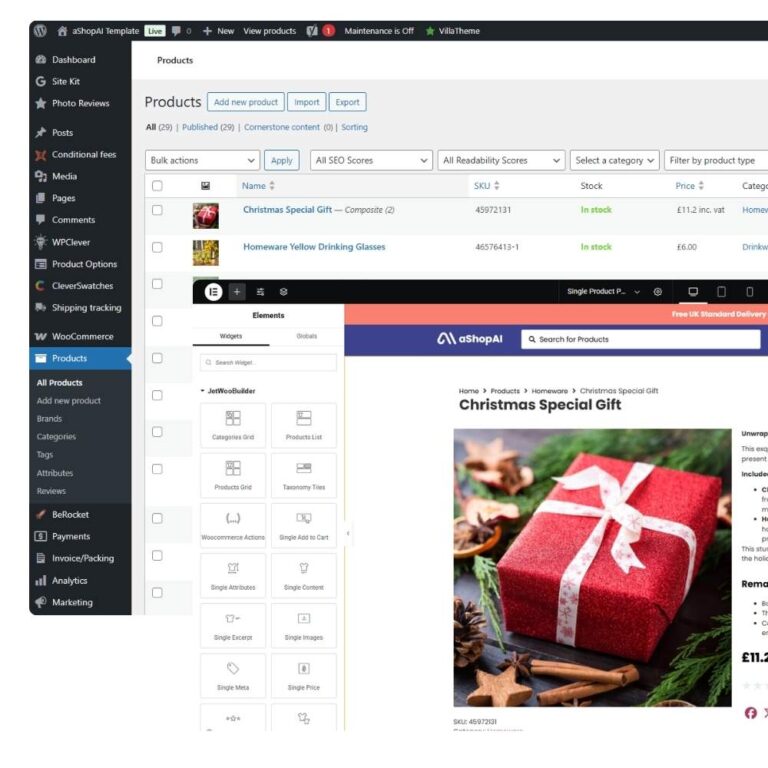Select the Homeware Yellow Drinking Glasses checkbox

[x=157, y=247]
